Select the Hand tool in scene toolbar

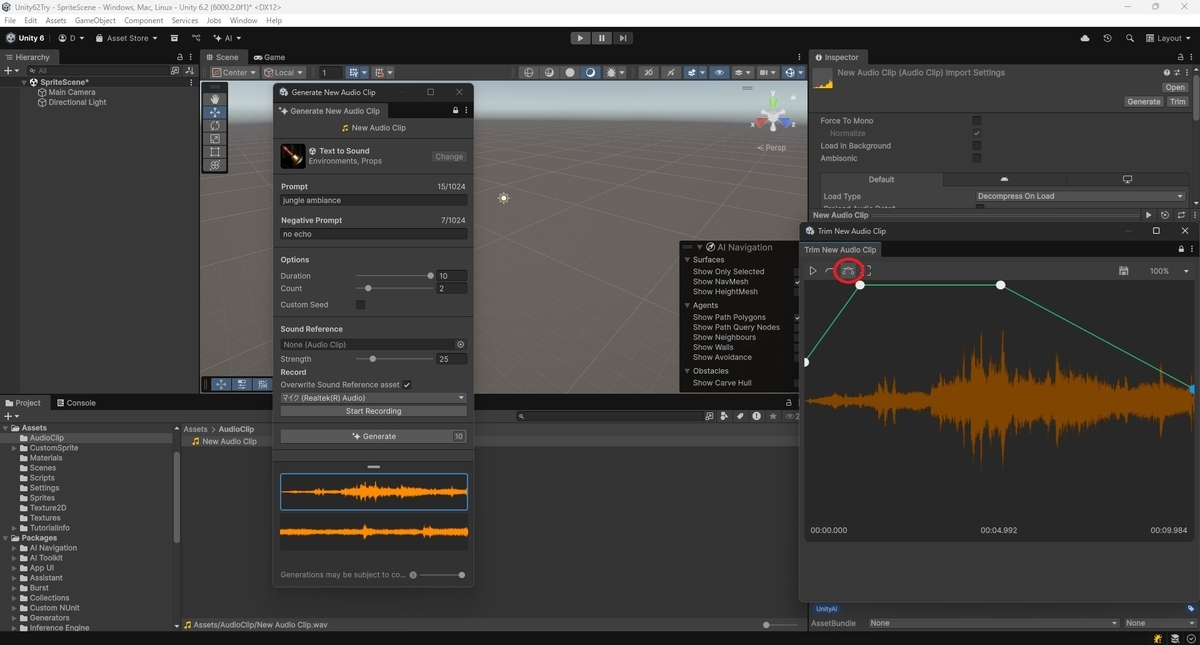point(215,99)
